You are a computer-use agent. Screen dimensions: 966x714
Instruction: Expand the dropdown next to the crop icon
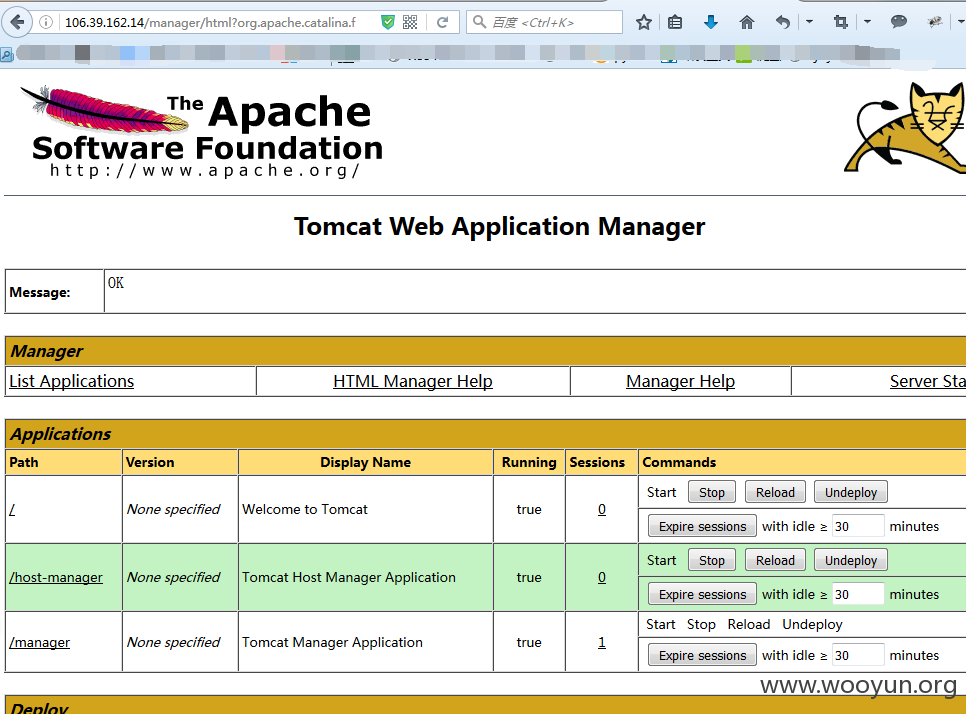867,22
